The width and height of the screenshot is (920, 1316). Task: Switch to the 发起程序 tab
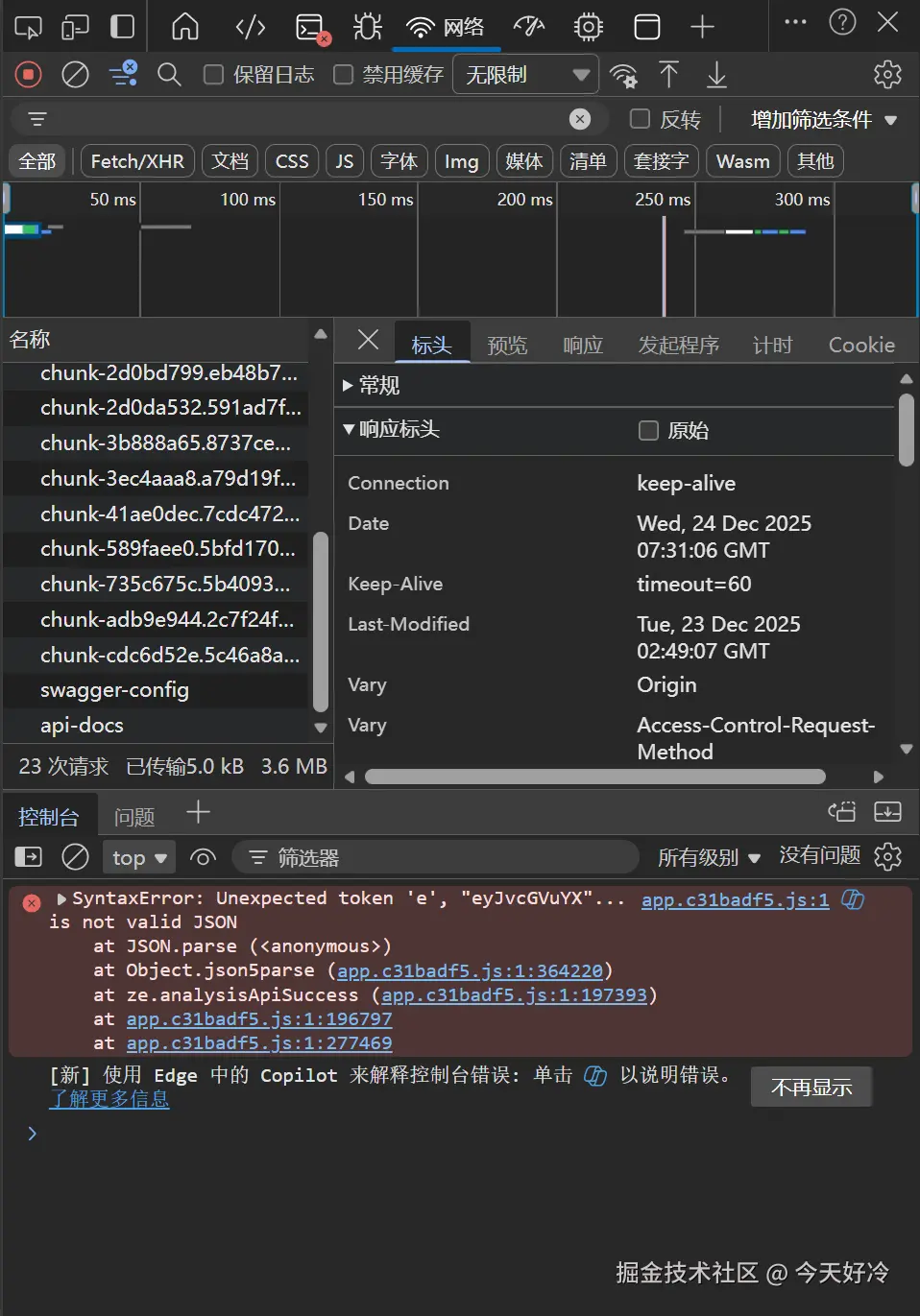pos(679,345)
